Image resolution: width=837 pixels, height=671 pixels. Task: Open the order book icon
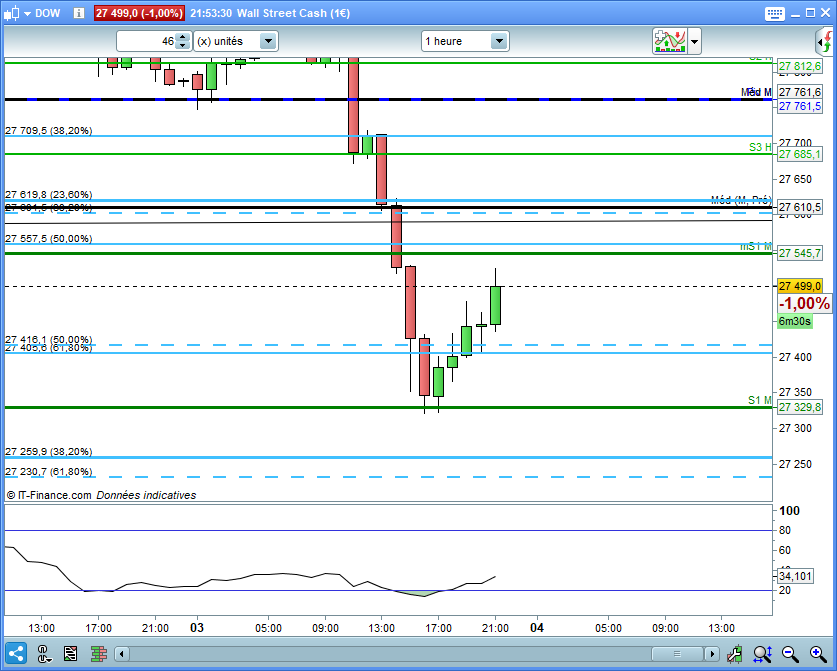point(99,653)
